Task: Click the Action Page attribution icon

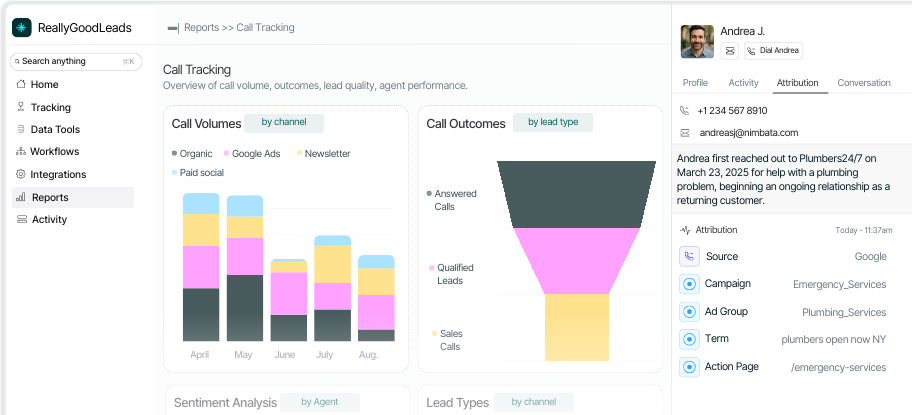Action: click(688, 367)
